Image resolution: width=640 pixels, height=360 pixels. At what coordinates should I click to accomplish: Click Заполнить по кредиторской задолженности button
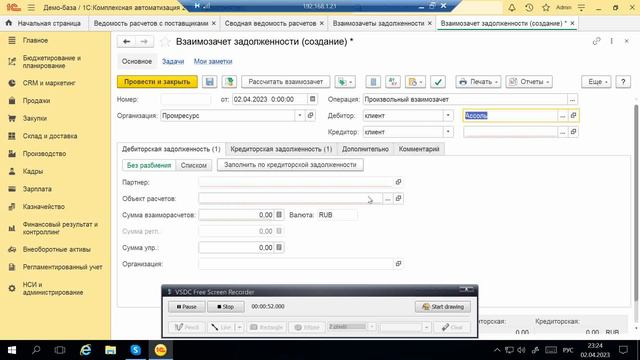point(290,165)
